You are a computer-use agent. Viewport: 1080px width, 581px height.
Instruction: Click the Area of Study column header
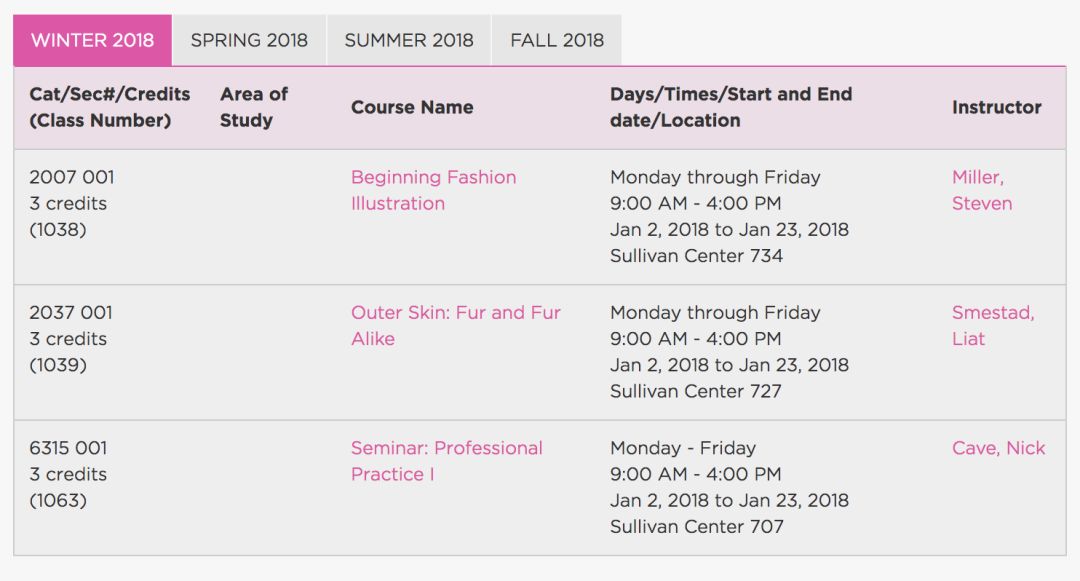coord(253,107)
